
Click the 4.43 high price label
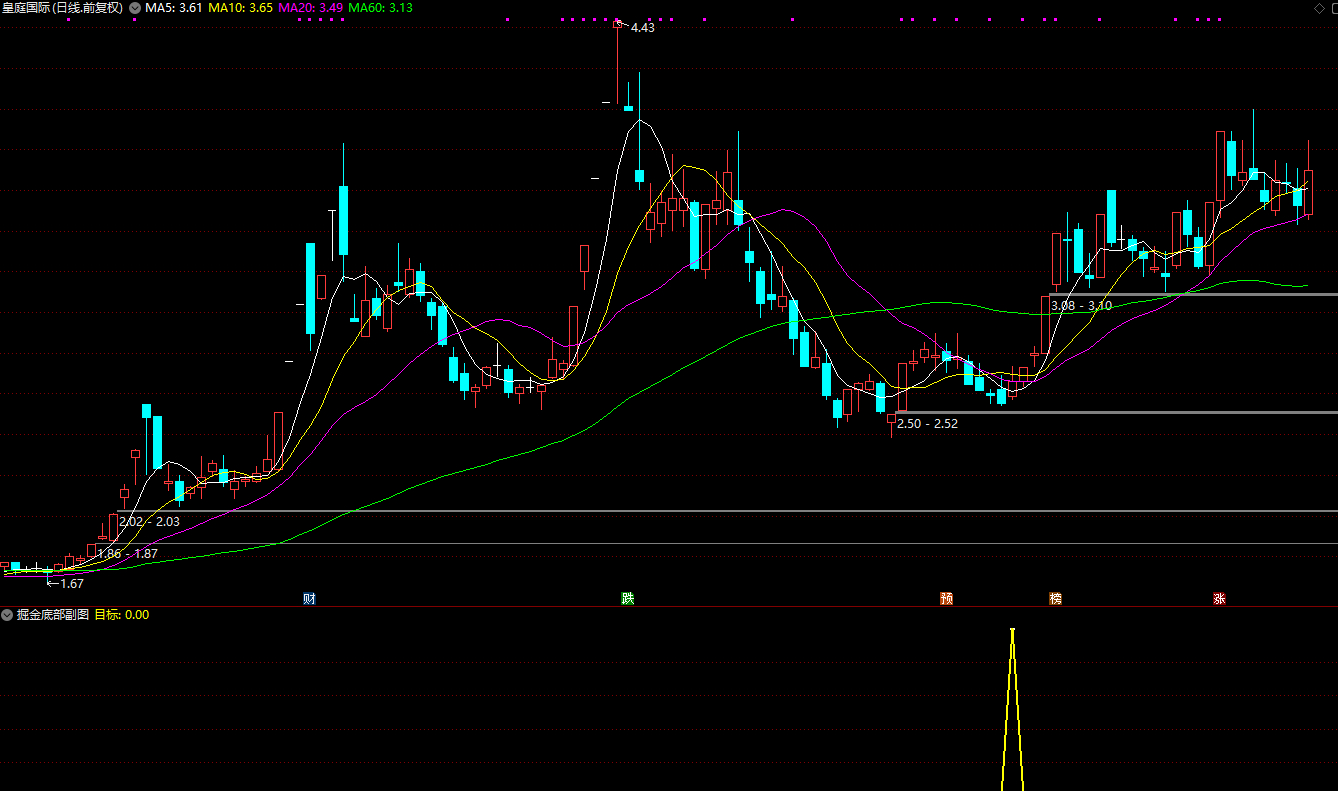(642, 28)
